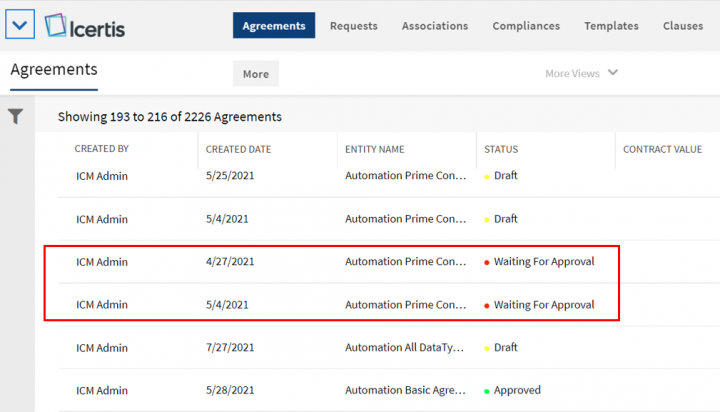Click the Contract Value column header
Viewport: 720px width, 412px height.
pos(662,149)
